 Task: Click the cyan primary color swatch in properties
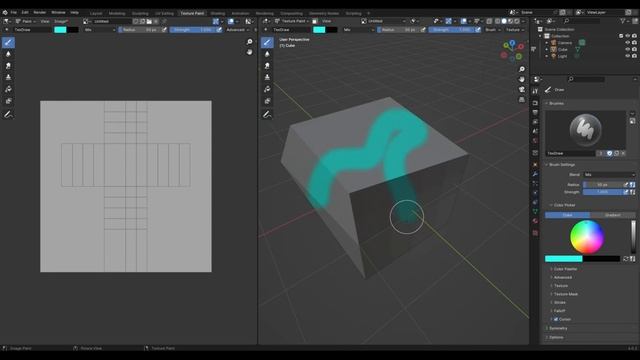tap(564, 259)
